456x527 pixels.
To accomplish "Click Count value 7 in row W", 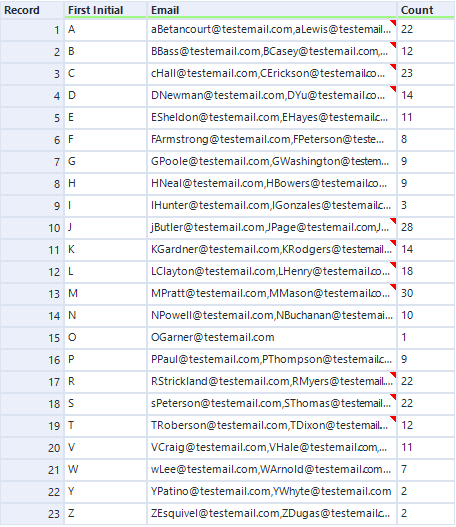I will pos(426,470).
